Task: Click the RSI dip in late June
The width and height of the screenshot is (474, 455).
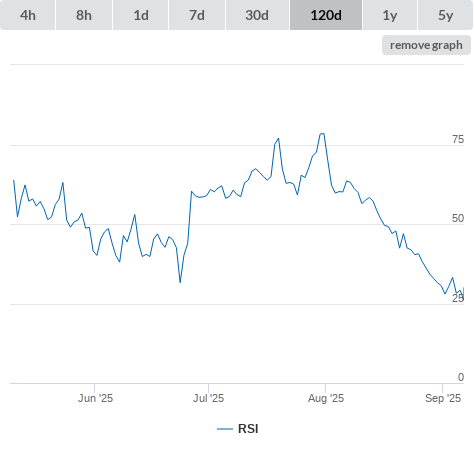Action: click(180, 282)
